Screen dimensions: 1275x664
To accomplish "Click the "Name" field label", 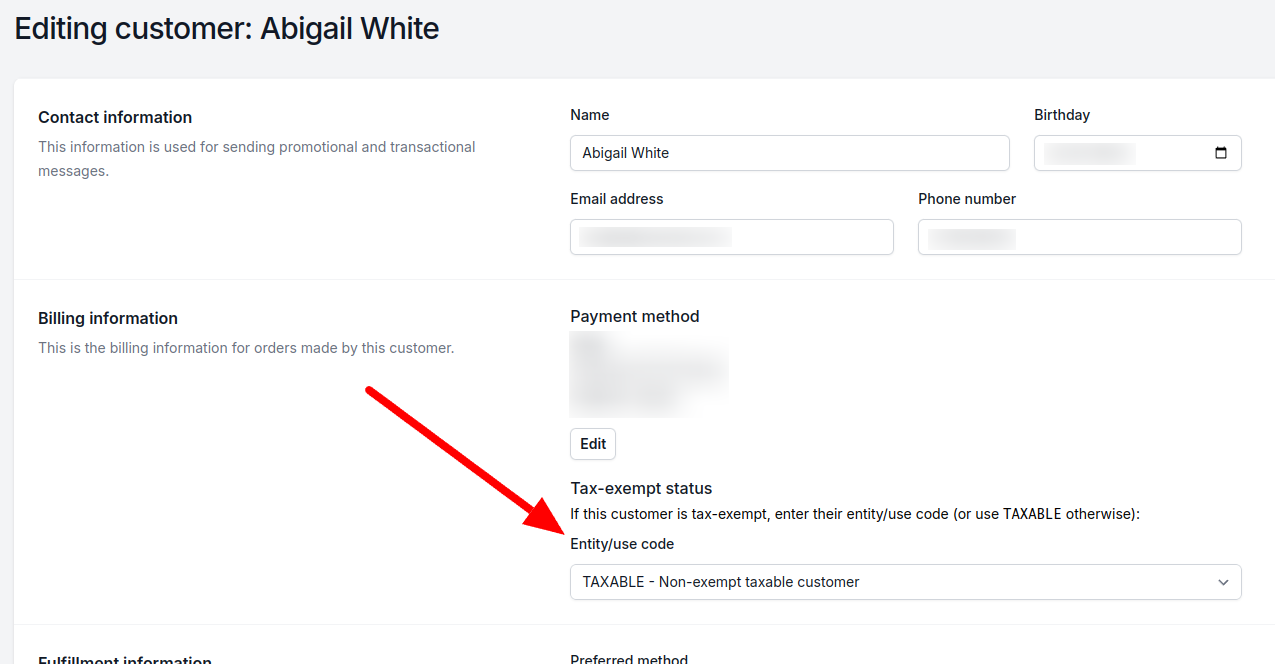I will click(589, 115).
